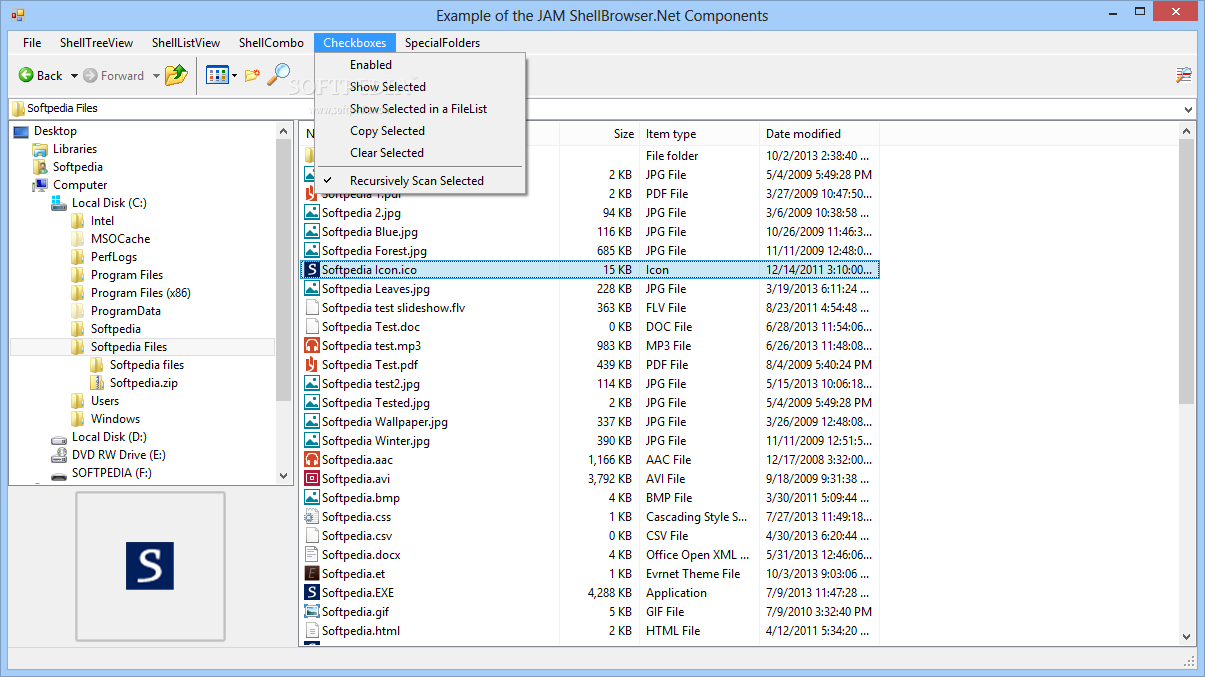The width and height of the screenshot is (1205, 677).
Task: Click the Softpedia.et theme file icon
Action: tap(312, 573)
